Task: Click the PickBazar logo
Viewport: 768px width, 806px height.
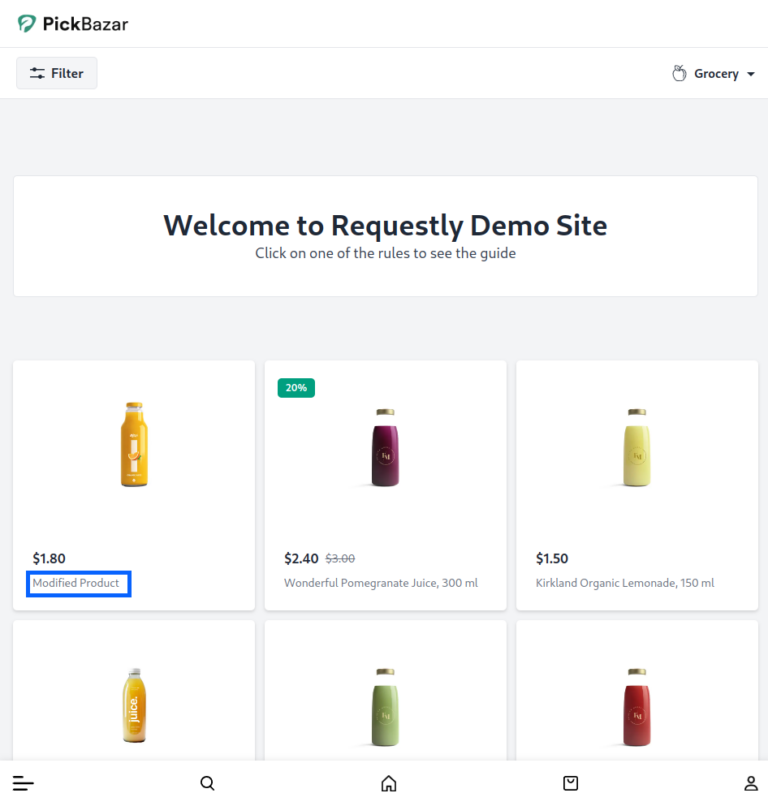Action: click(73, 24)
